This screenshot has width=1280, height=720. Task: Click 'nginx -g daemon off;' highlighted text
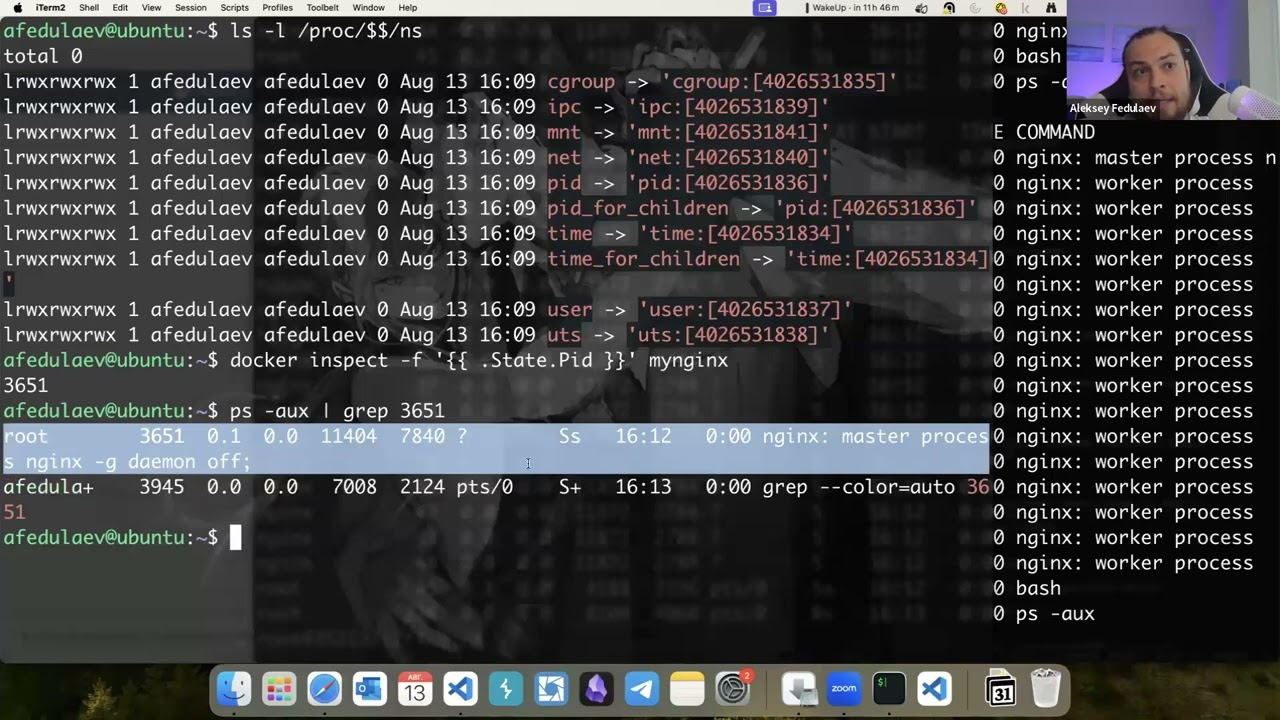(x=138, y=462)
